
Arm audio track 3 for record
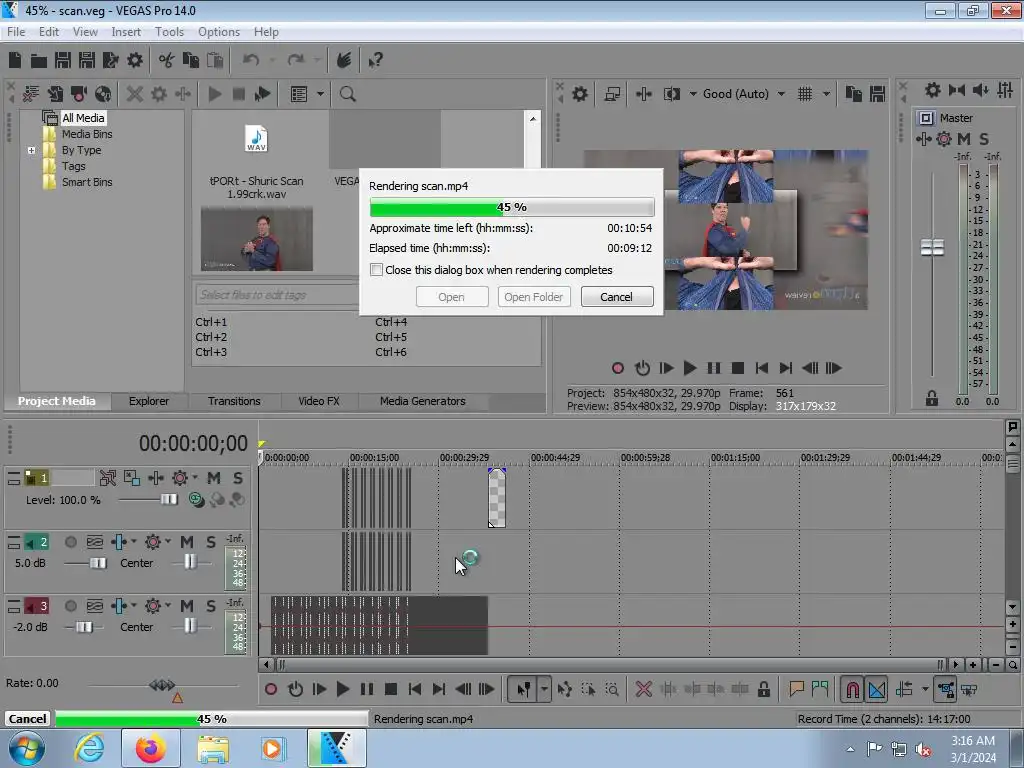[71, 606]
